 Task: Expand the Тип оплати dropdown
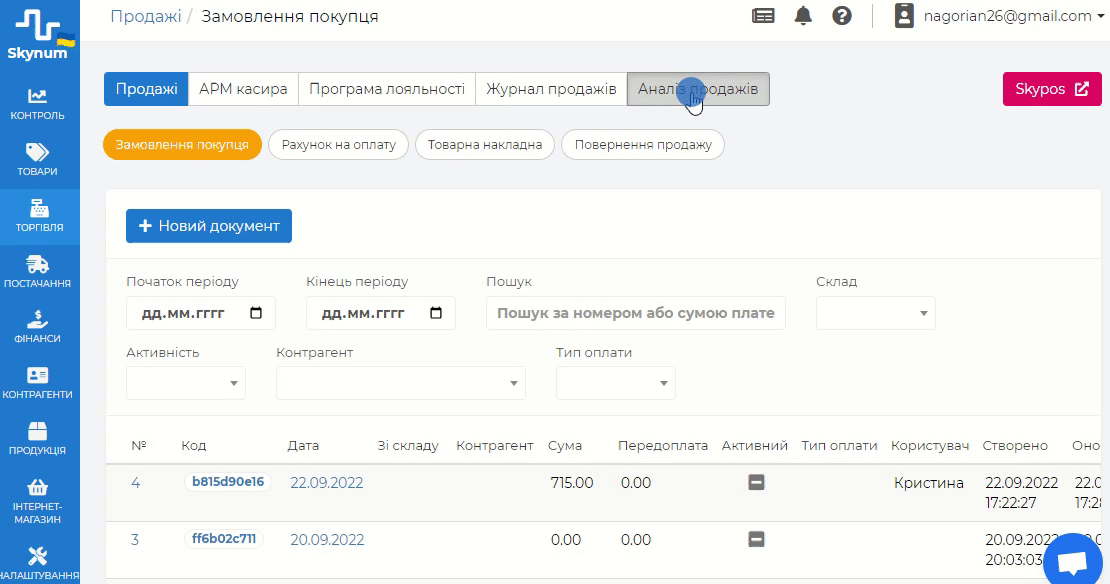615,383
